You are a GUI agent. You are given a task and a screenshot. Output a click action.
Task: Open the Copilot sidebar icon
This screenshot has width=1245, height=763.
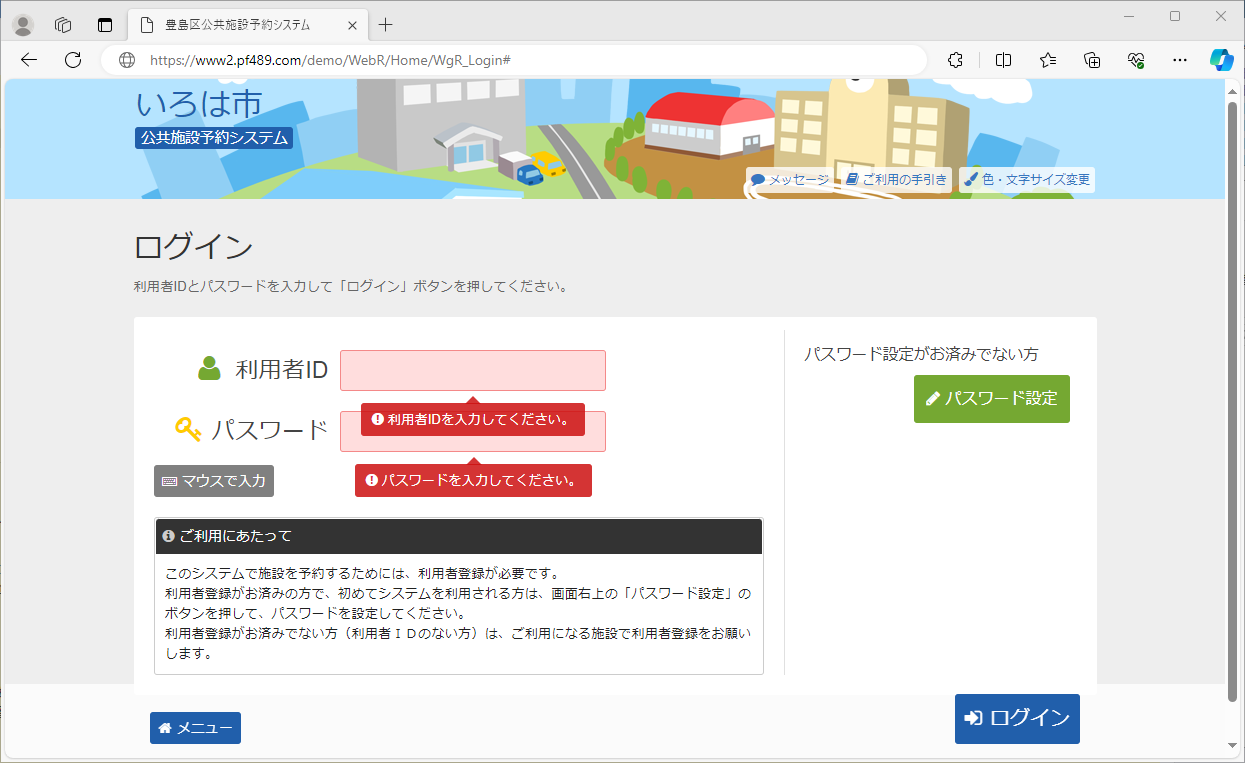tap(1221, 60)
